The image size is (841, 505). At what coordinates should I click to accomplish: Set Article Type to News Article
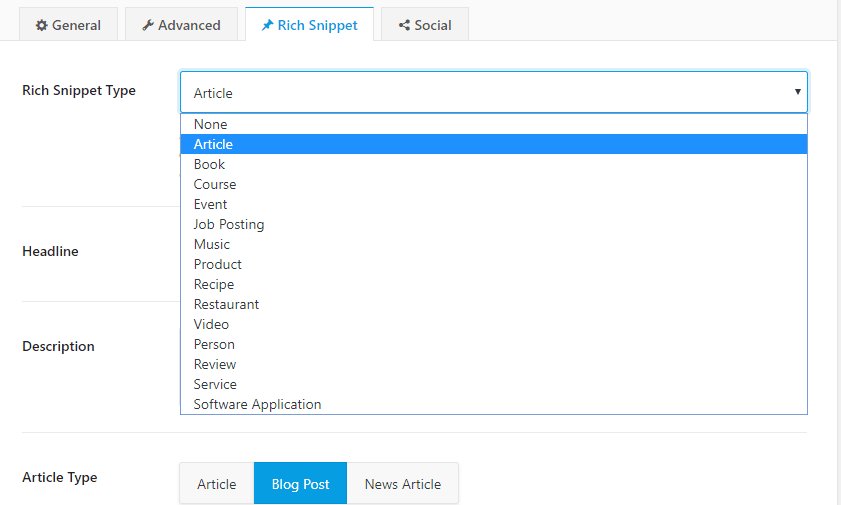click(403, 484)
